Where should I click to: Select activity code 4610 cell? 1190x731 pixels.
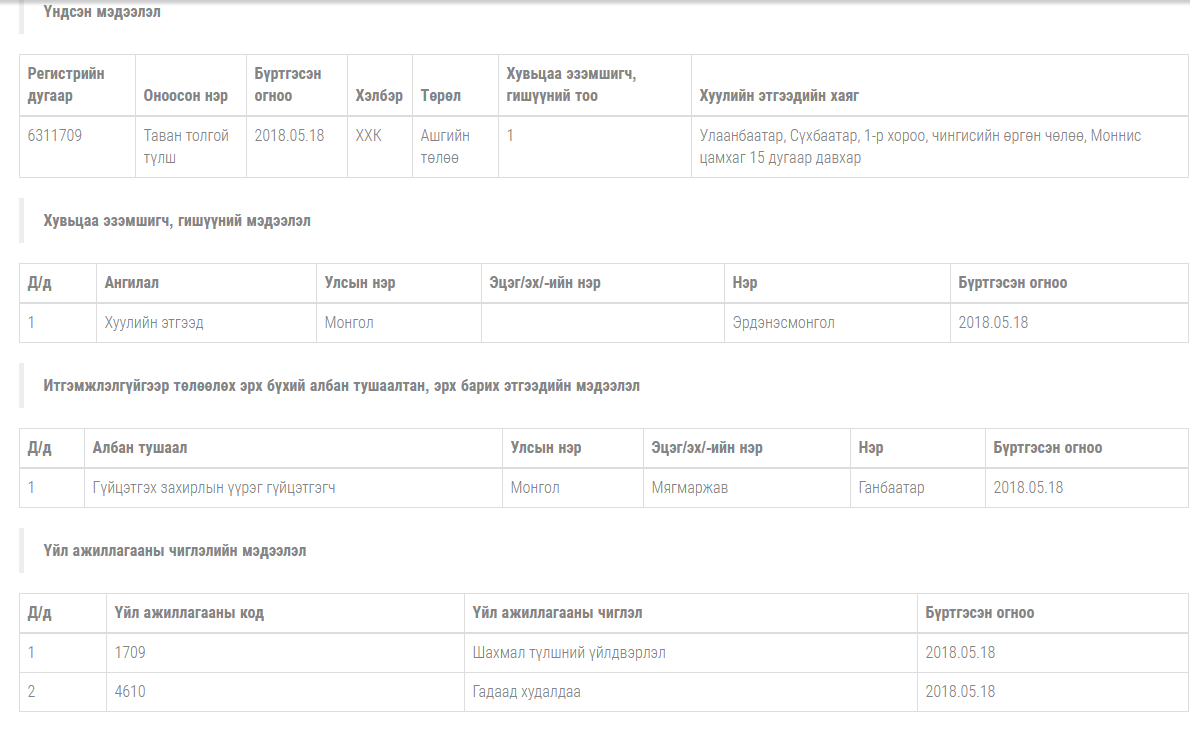[130, 692]
